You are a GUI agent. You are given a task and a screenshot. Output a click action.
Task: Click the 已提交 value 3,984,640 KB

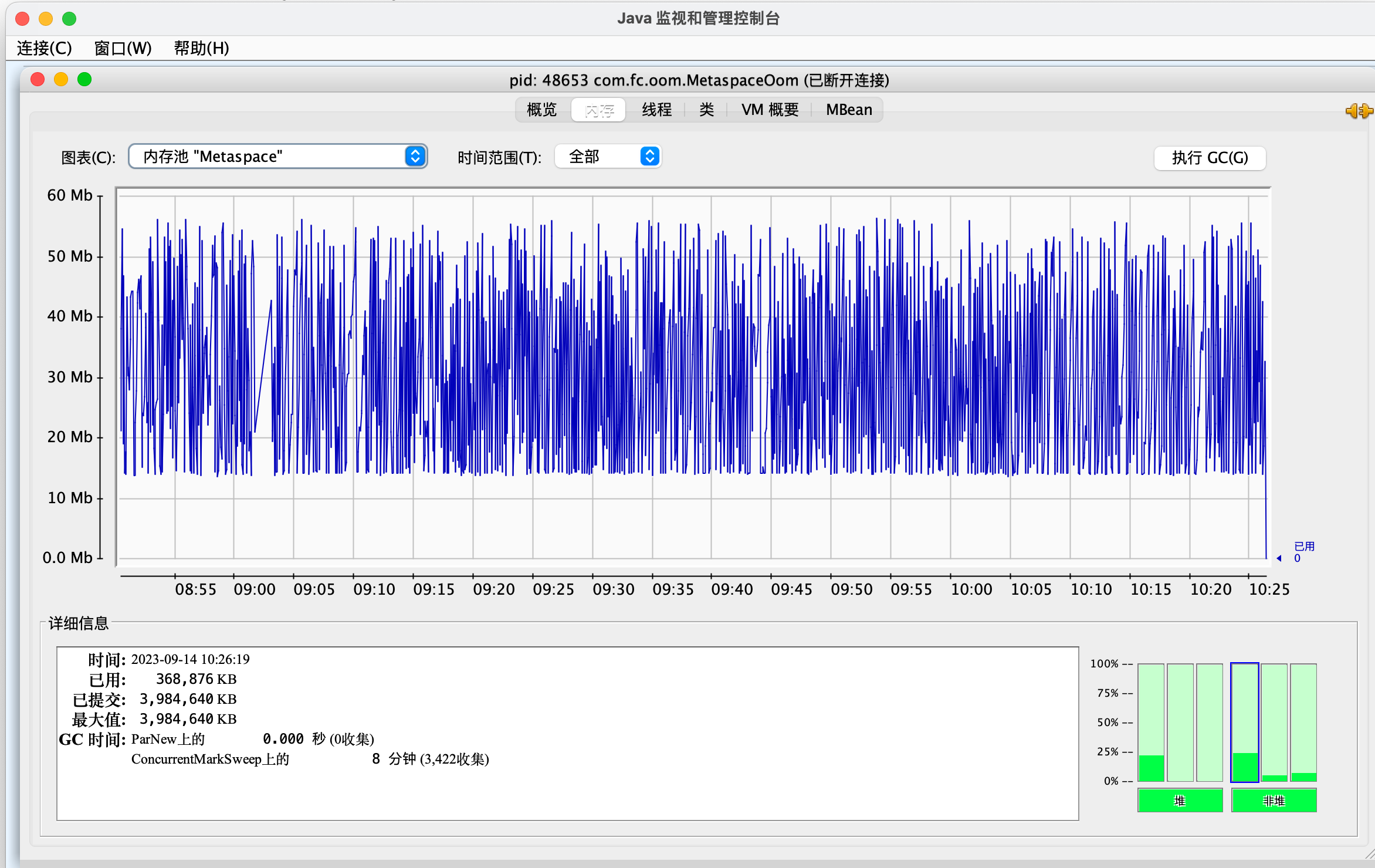[188, 699]
